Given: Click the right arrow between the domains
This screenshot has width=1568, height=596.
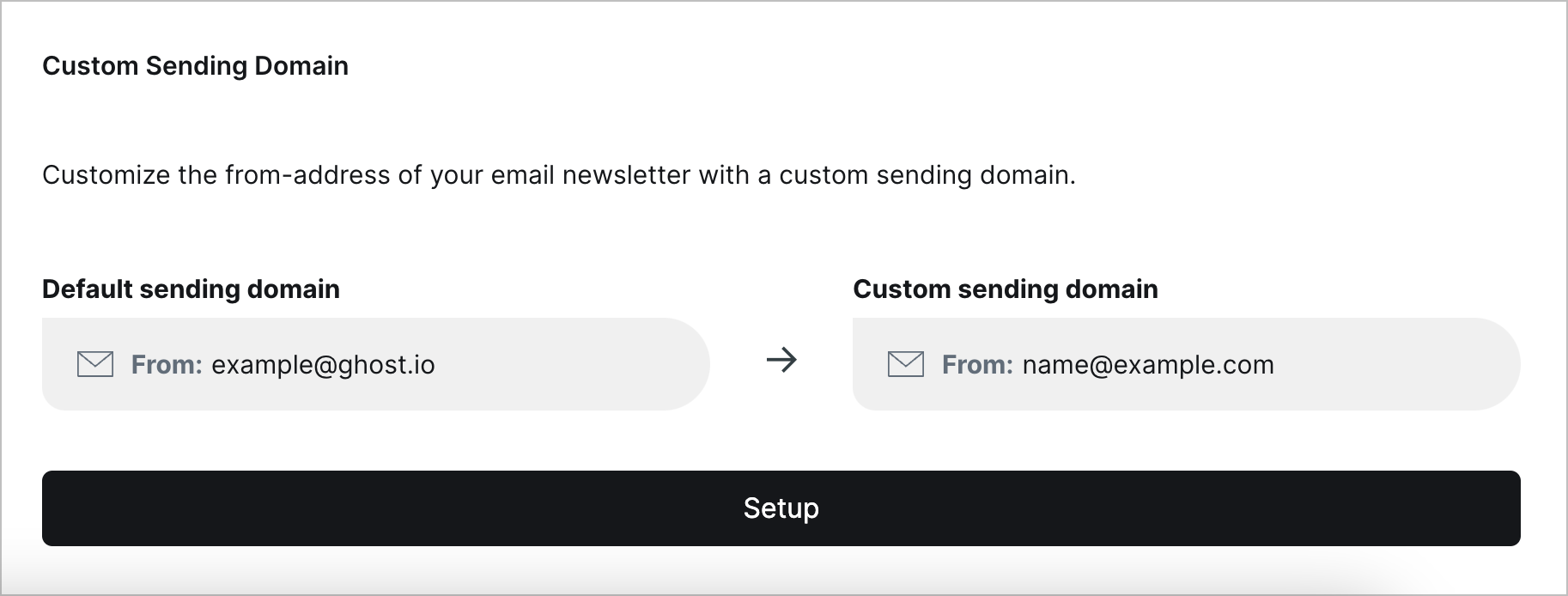Looking at the screenshot, I should 781,360.
